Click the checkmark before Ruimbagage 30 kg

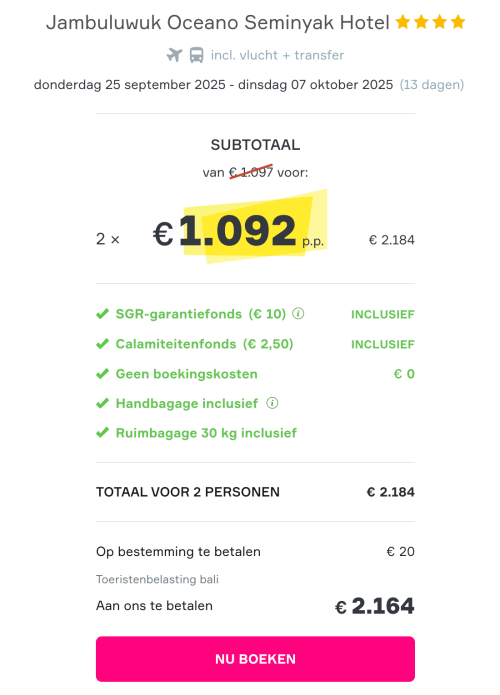[x=102, y=433]
